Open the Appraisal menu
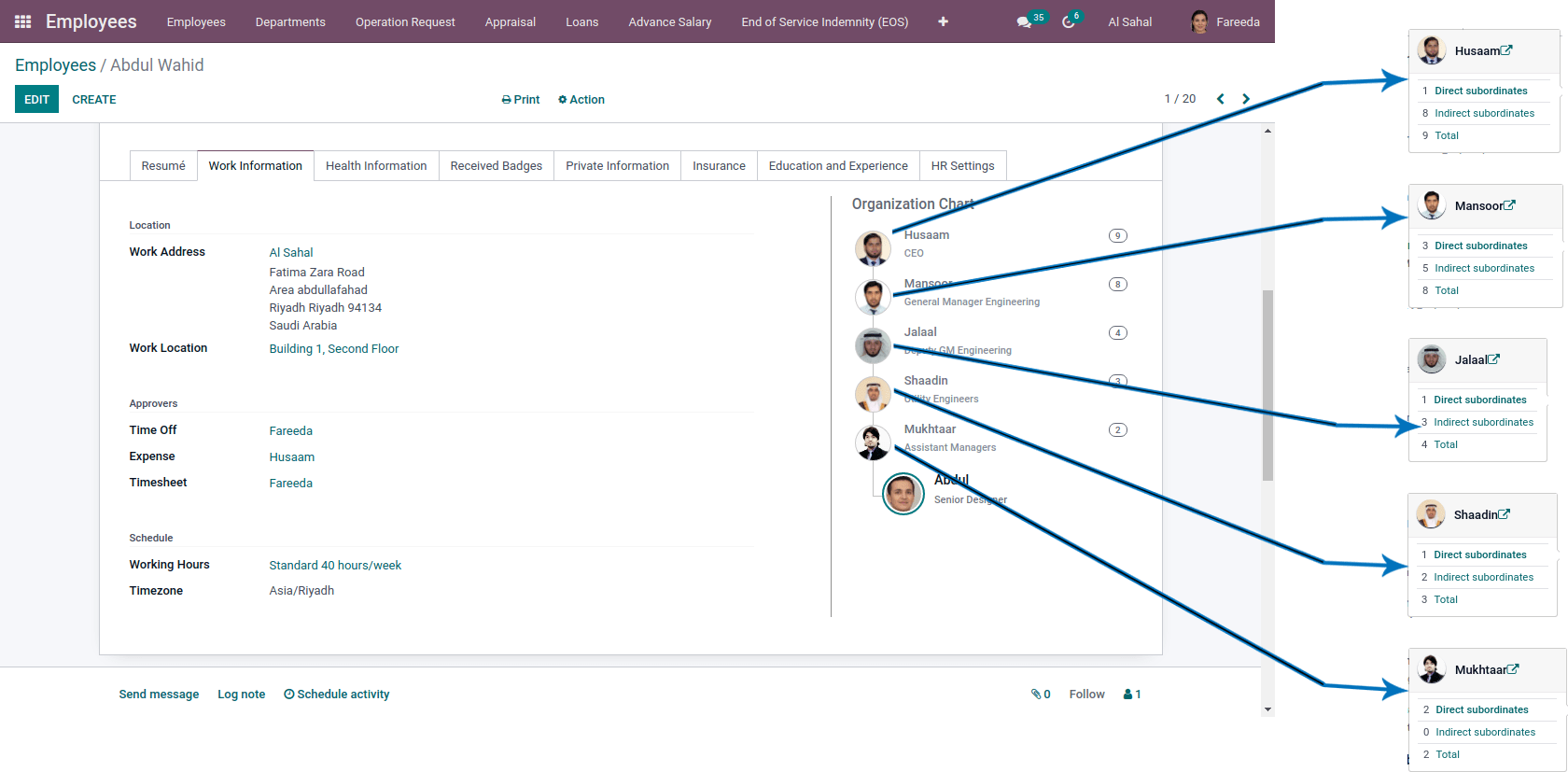The width and height of the screenshot is (1568, 772). coord(511,21)
